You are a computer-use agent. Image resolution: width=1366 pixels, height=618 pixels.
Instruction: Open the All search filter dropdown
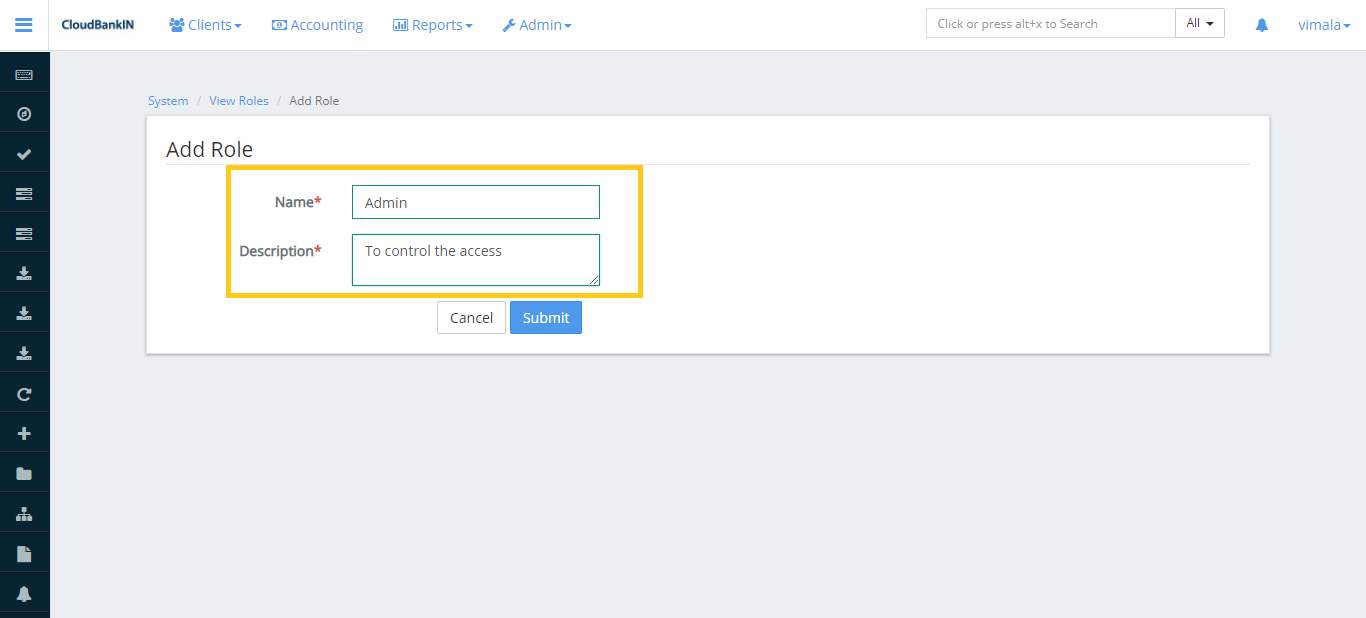(1199, 24)
